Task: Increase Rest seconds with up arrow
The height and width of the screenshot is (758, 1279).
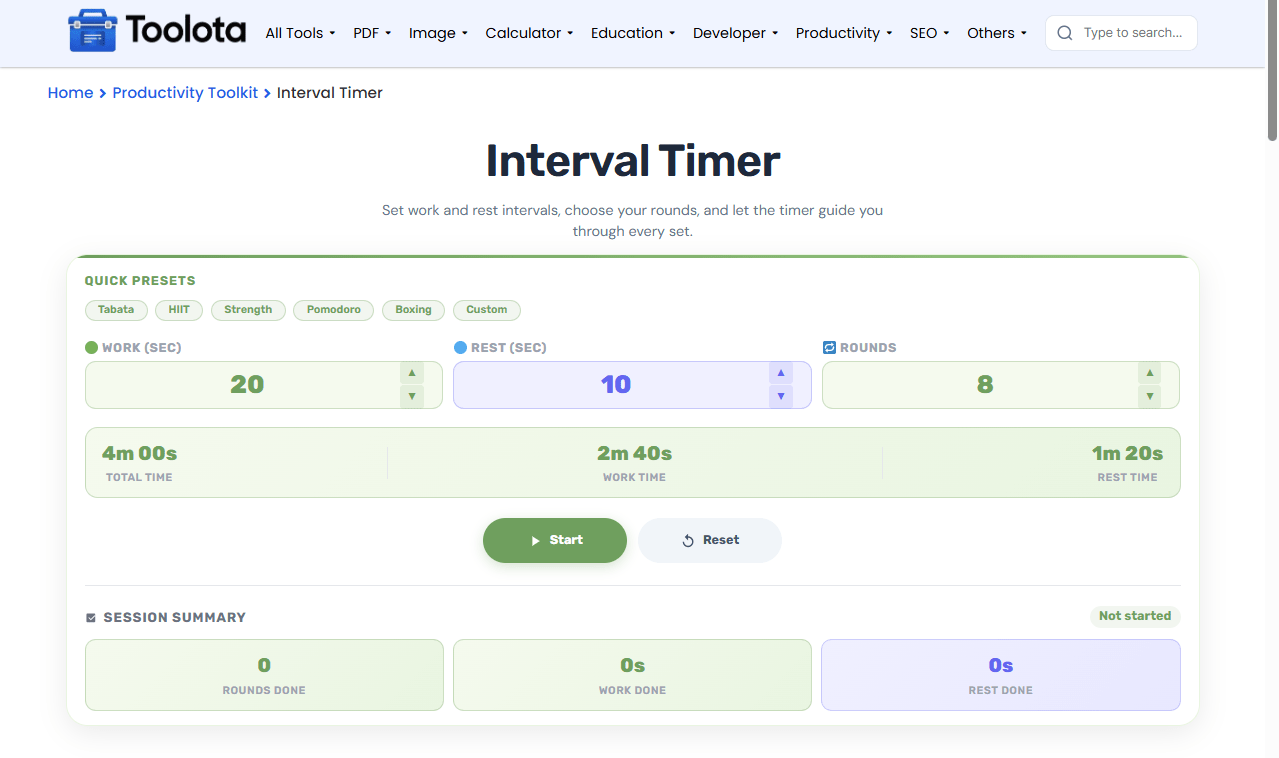Action: coord(781,373)
